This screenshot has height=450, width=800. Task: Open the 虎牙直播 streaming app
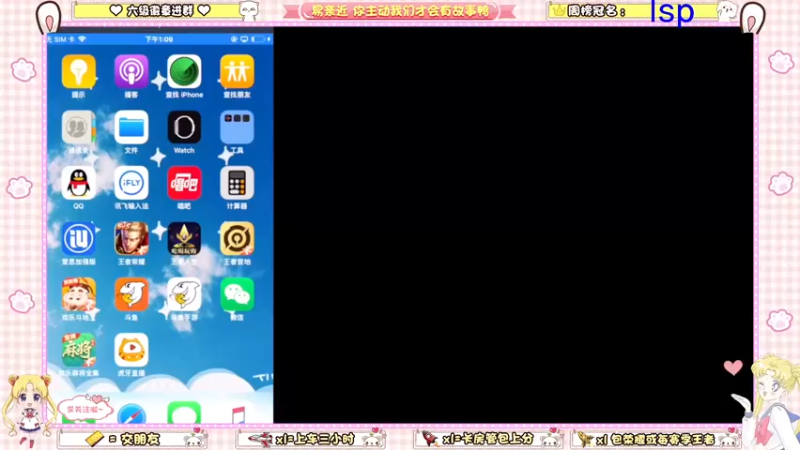(x=131, y=350)
